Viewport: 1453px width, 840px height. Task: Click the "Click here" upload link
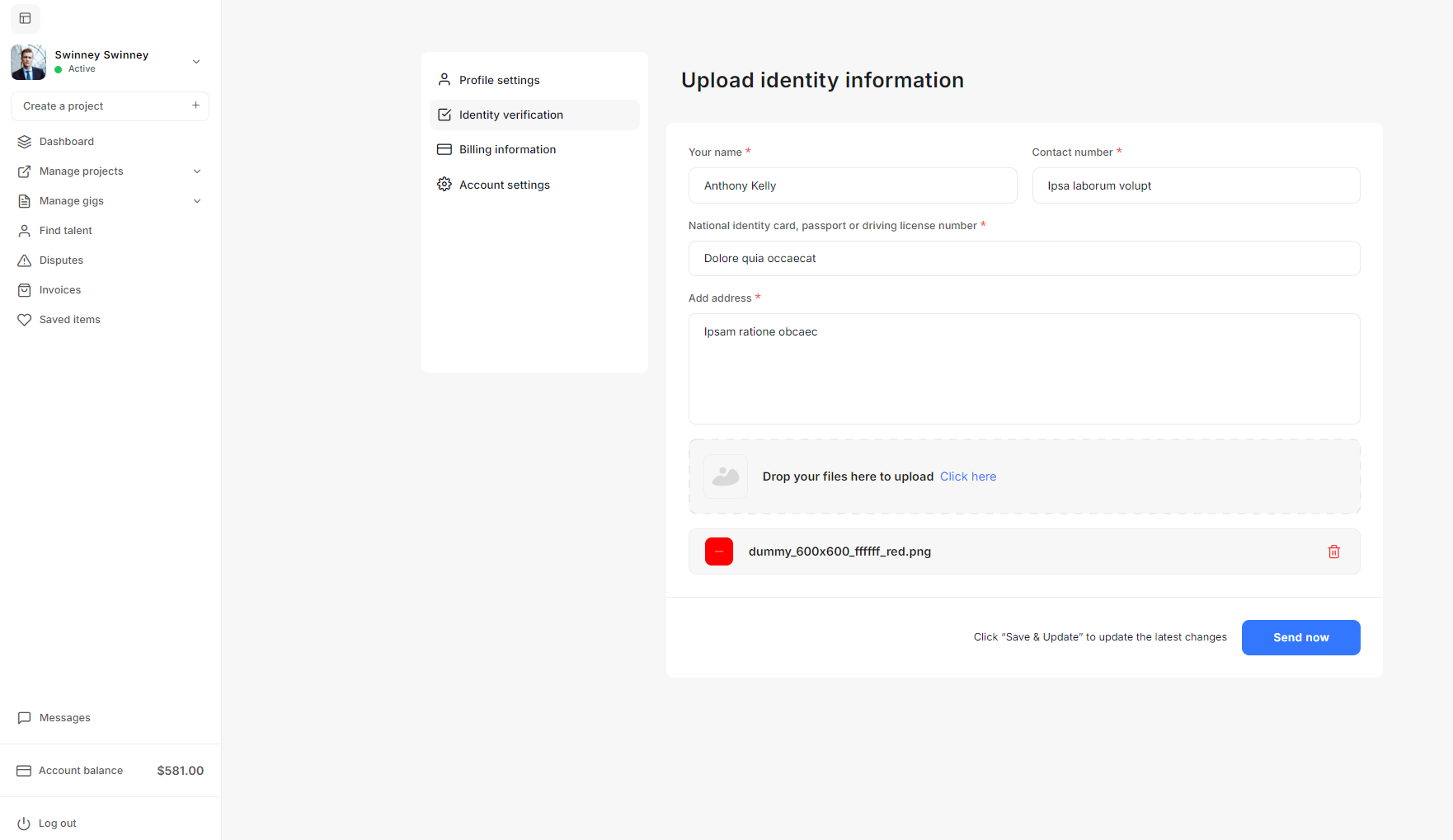(x=967, y=476)
